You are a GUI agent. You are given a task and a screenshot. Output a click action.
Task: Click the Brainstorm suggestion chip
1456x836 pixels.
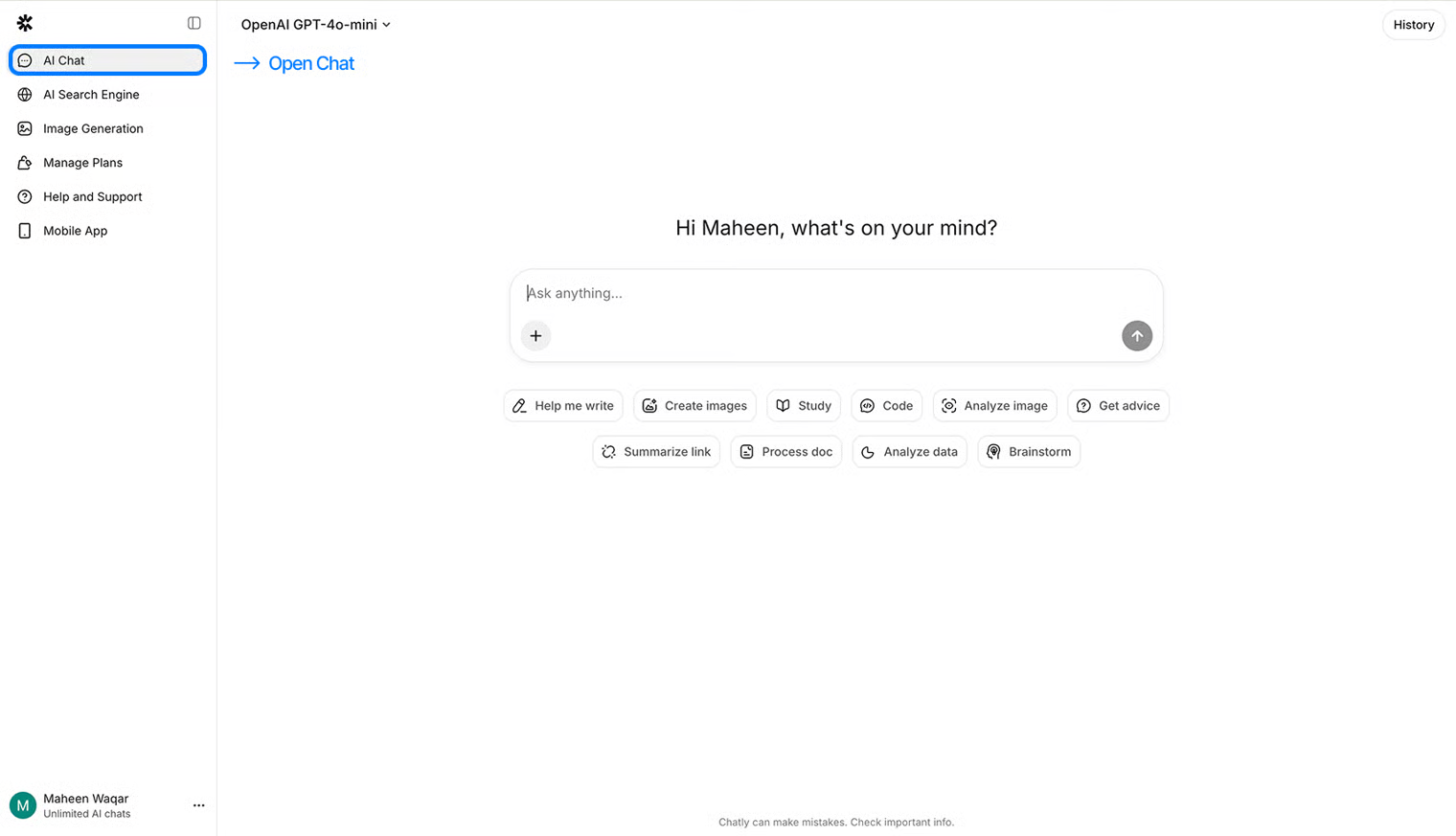(1029, 452)
